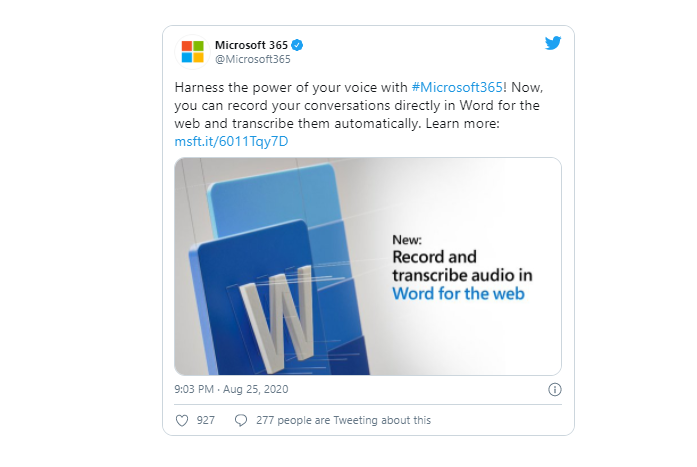Screen dimensions: 697x467
Task: Open Twitter via the bird logo
Action: [553, 43]
